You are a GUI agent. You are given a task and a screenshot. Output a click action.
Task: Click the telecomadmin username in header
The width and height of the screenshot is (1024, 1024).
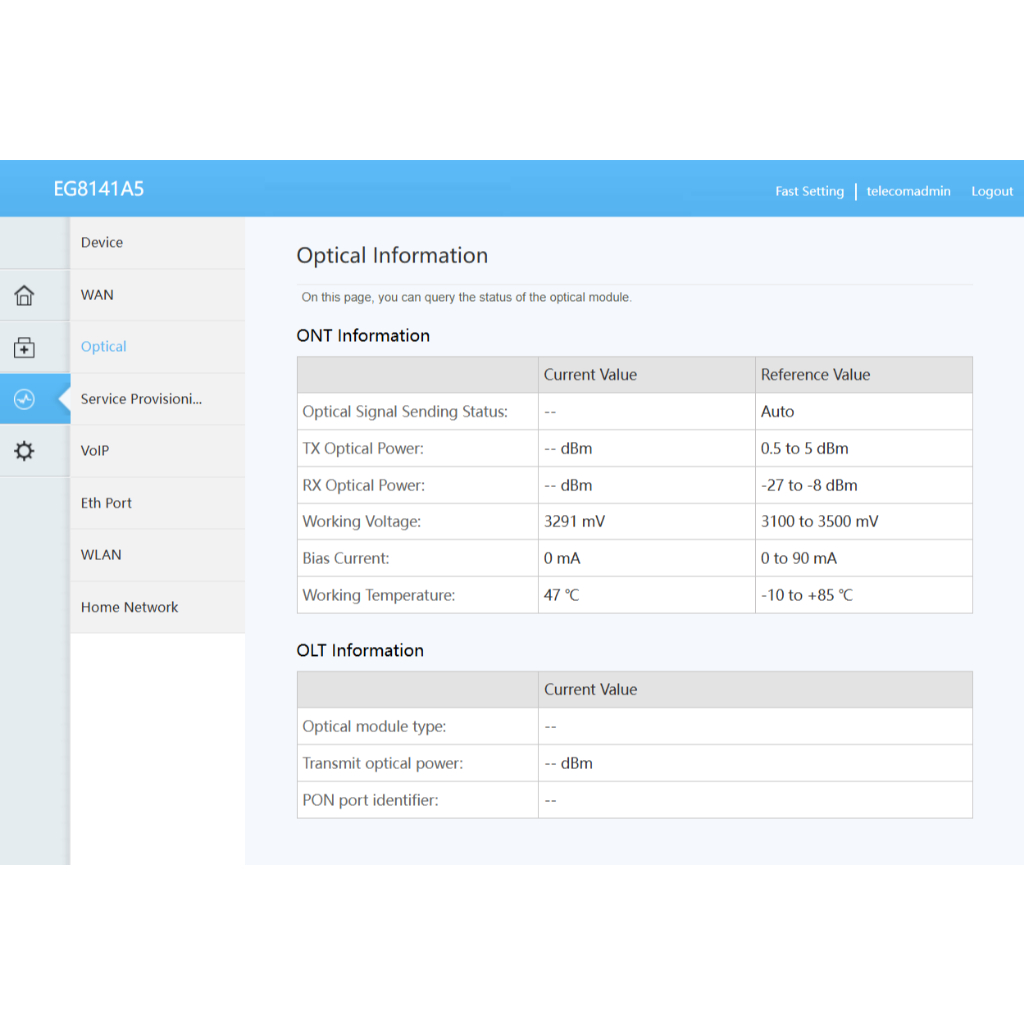click(908, 191)
